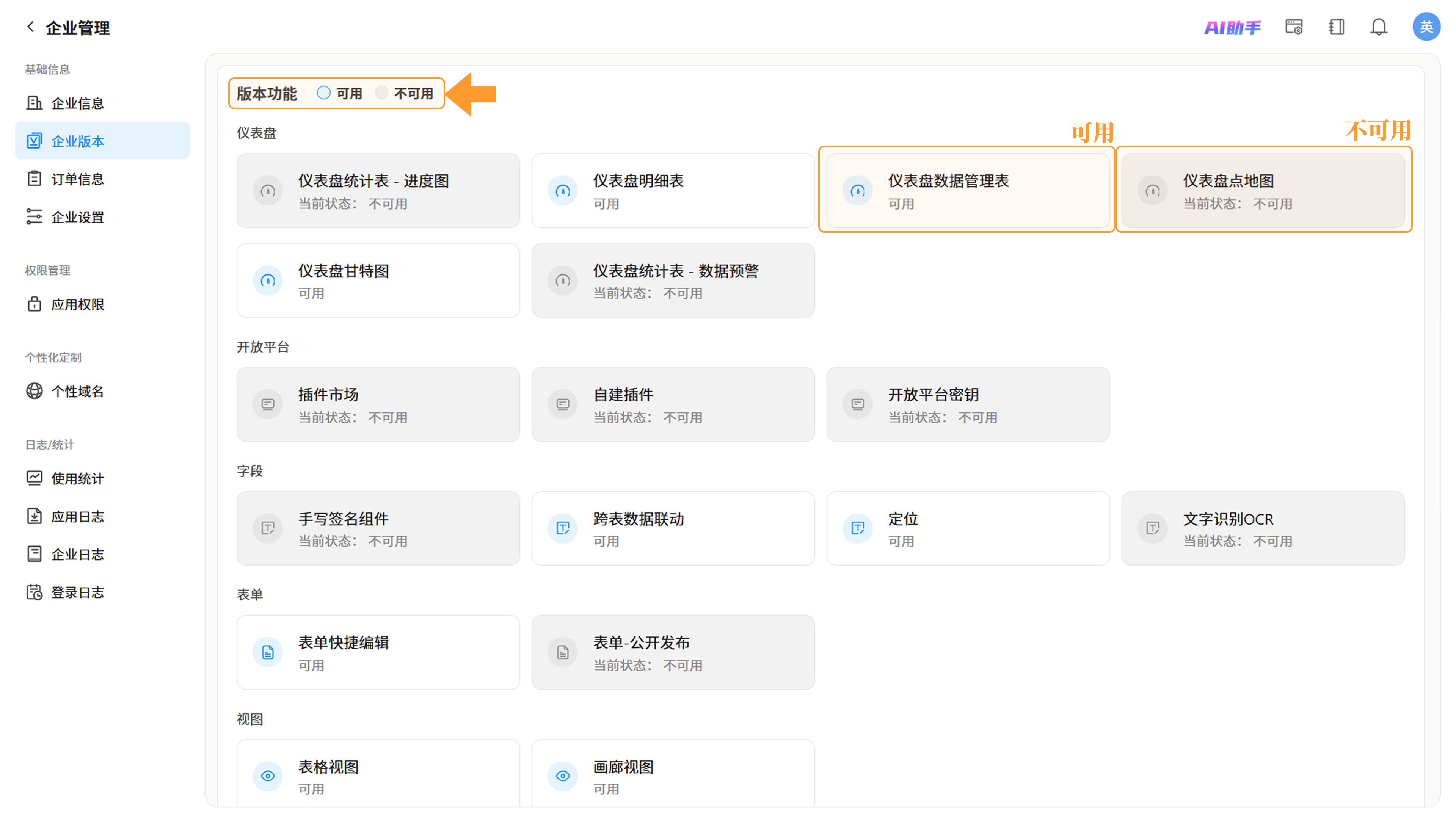1456x818 pixels.
Task: Open 应用日志 in the sidebar
Action: (102, 516)
